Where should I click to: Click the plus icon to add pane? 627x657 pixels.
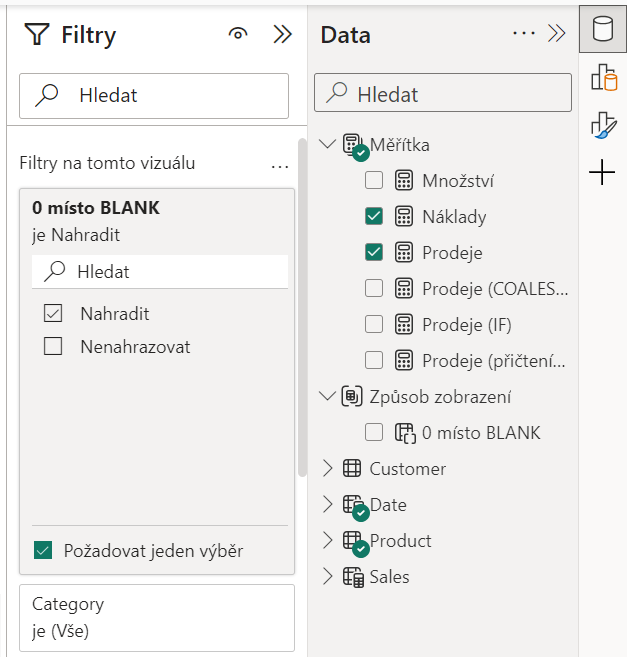coord(602,172)
